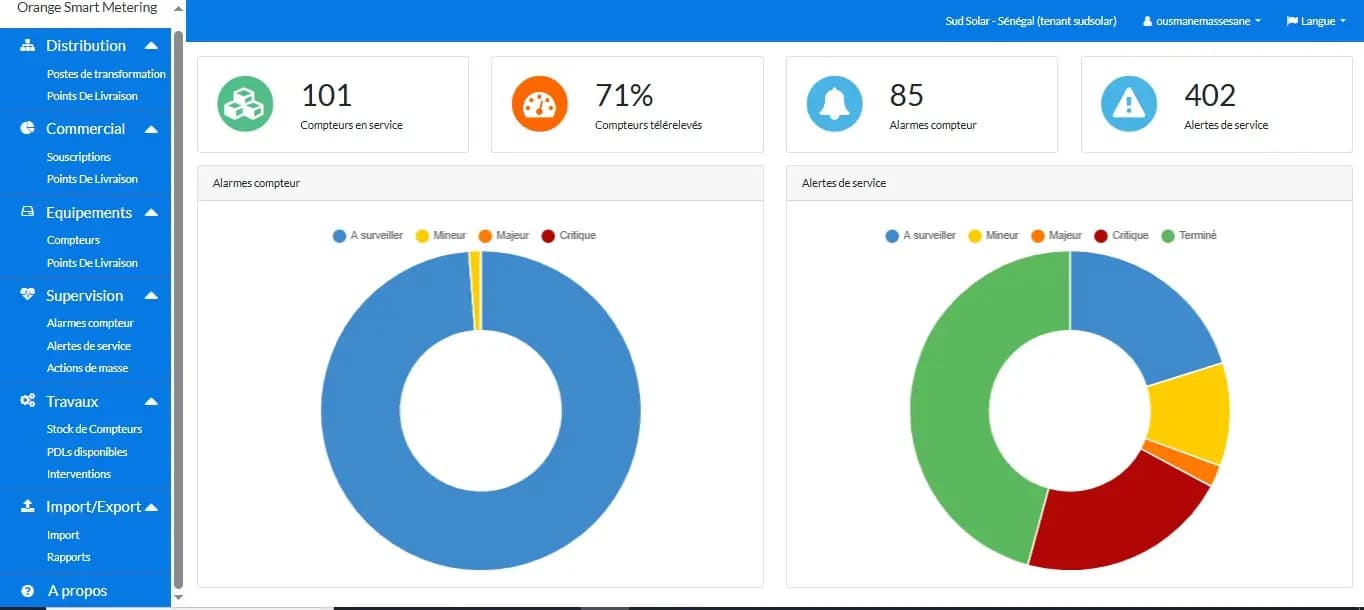Click the 71% Compteurs télérelevés value
Viewport: 1364px width, 610px height.
coord(624,95)
